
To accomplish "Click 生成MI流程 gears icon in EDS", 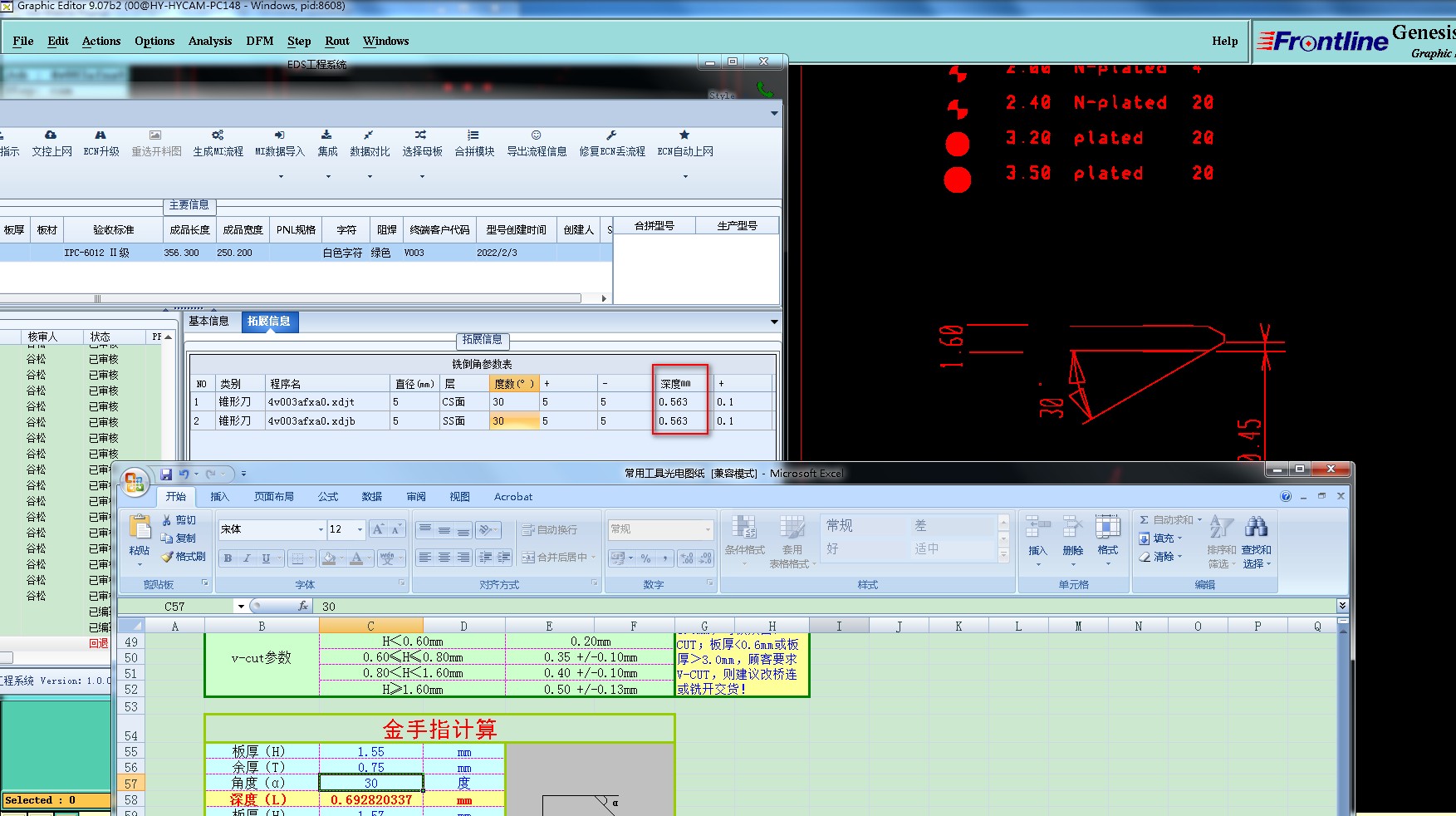I will tap(218, 135).
